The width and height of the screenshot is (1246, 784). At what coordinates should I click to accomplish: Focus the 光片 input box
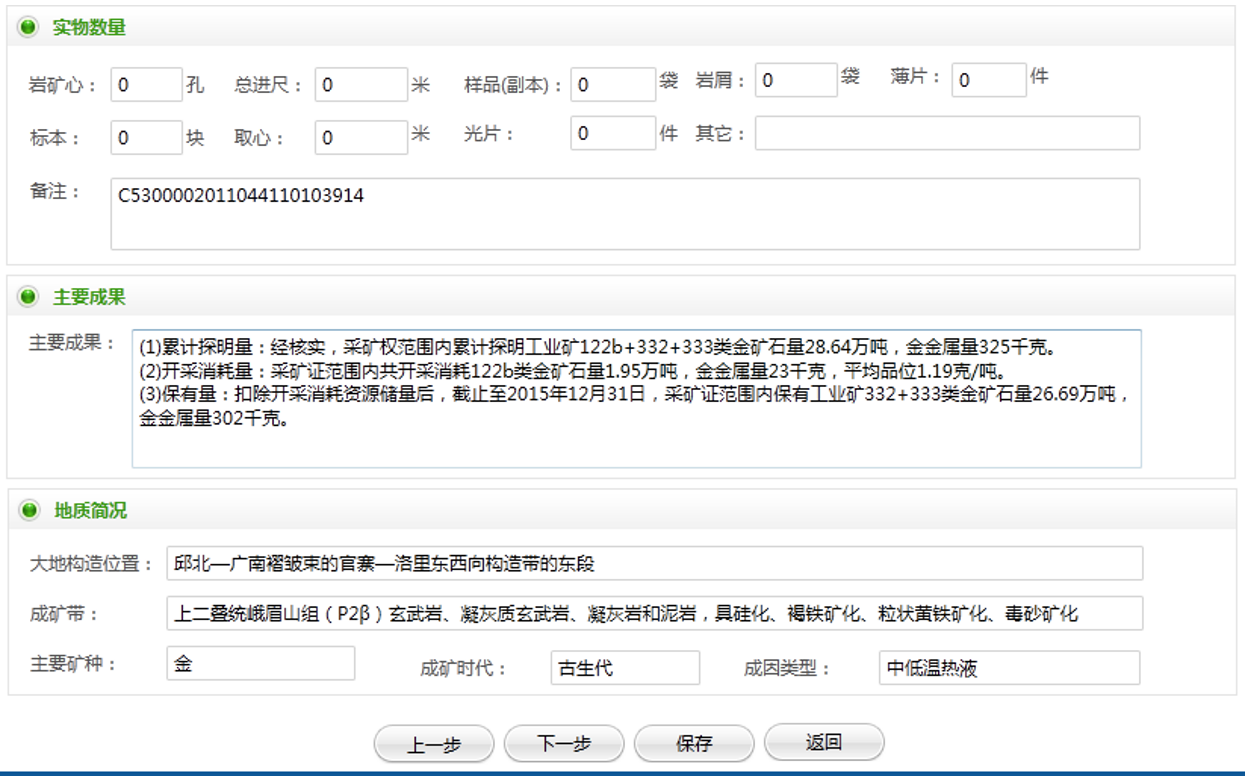613,133
